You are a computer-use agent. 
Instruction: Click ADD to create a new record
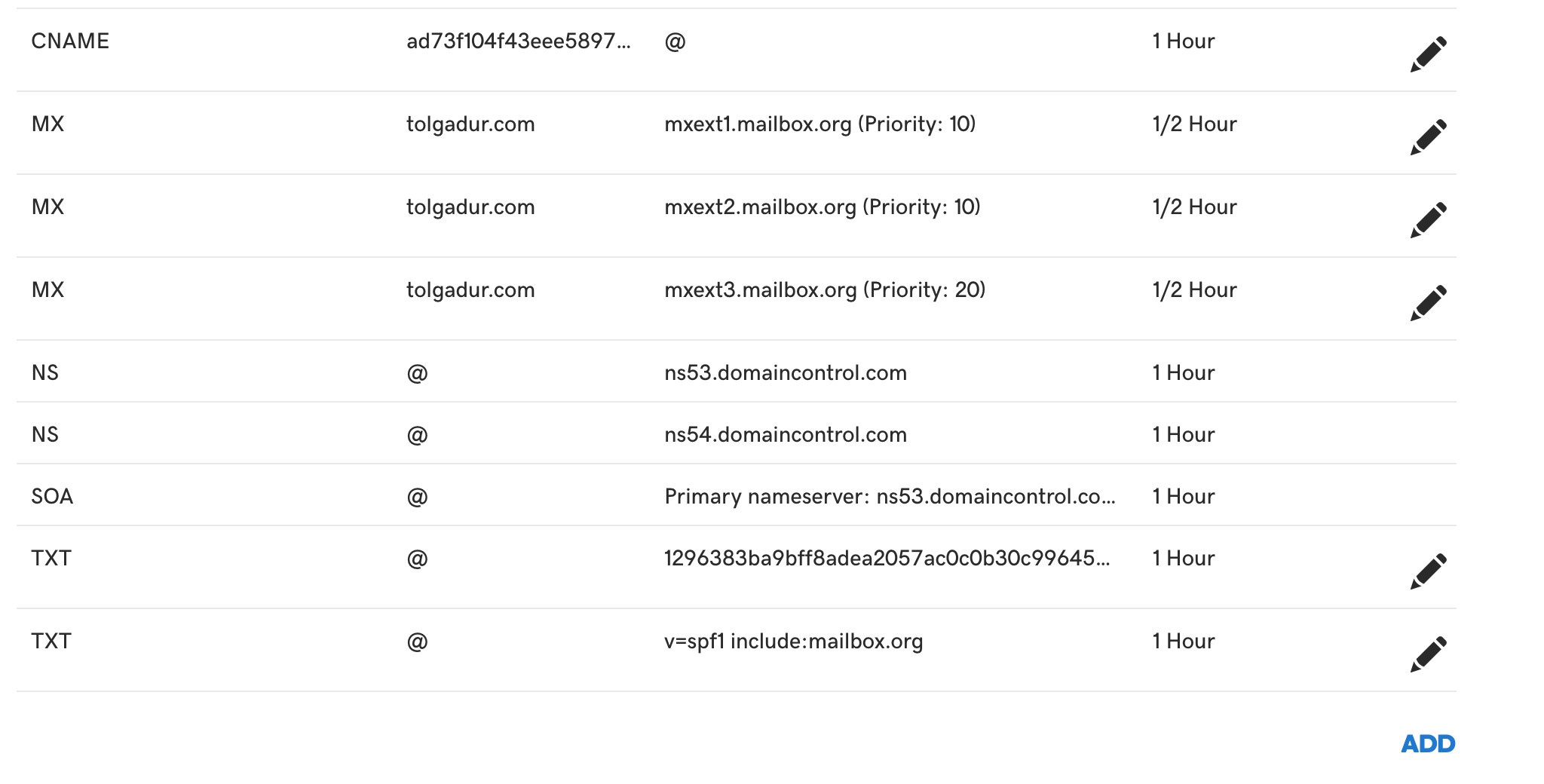point(1428,744)
